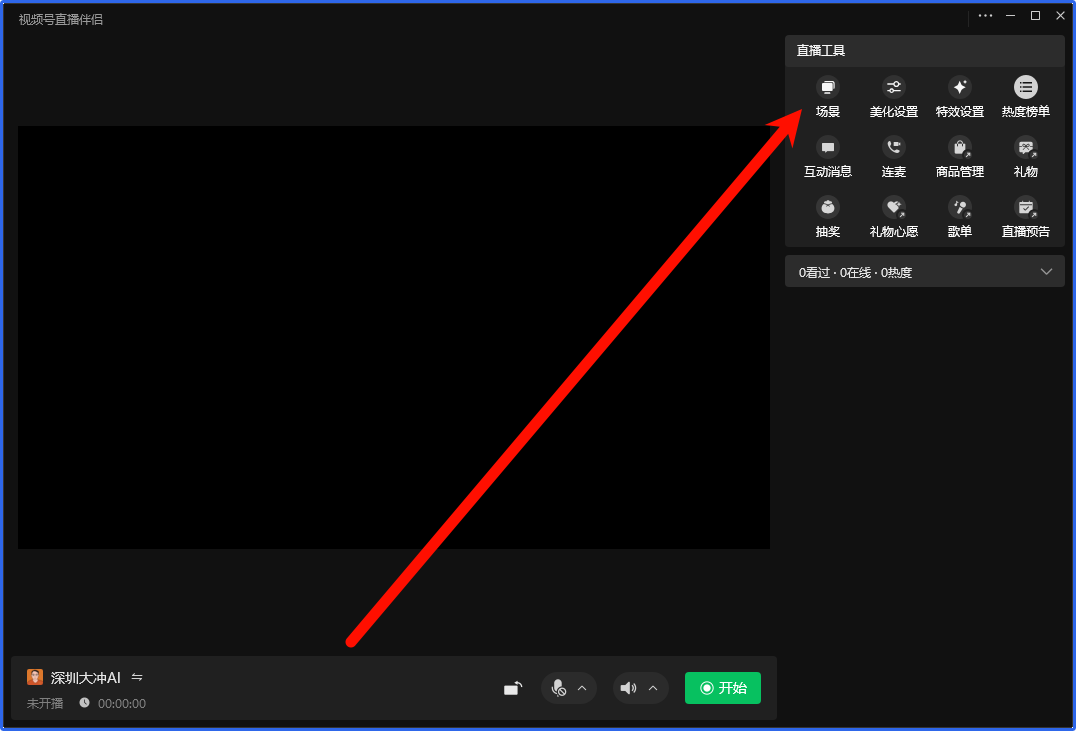Open the 歌单 song list

959,215
